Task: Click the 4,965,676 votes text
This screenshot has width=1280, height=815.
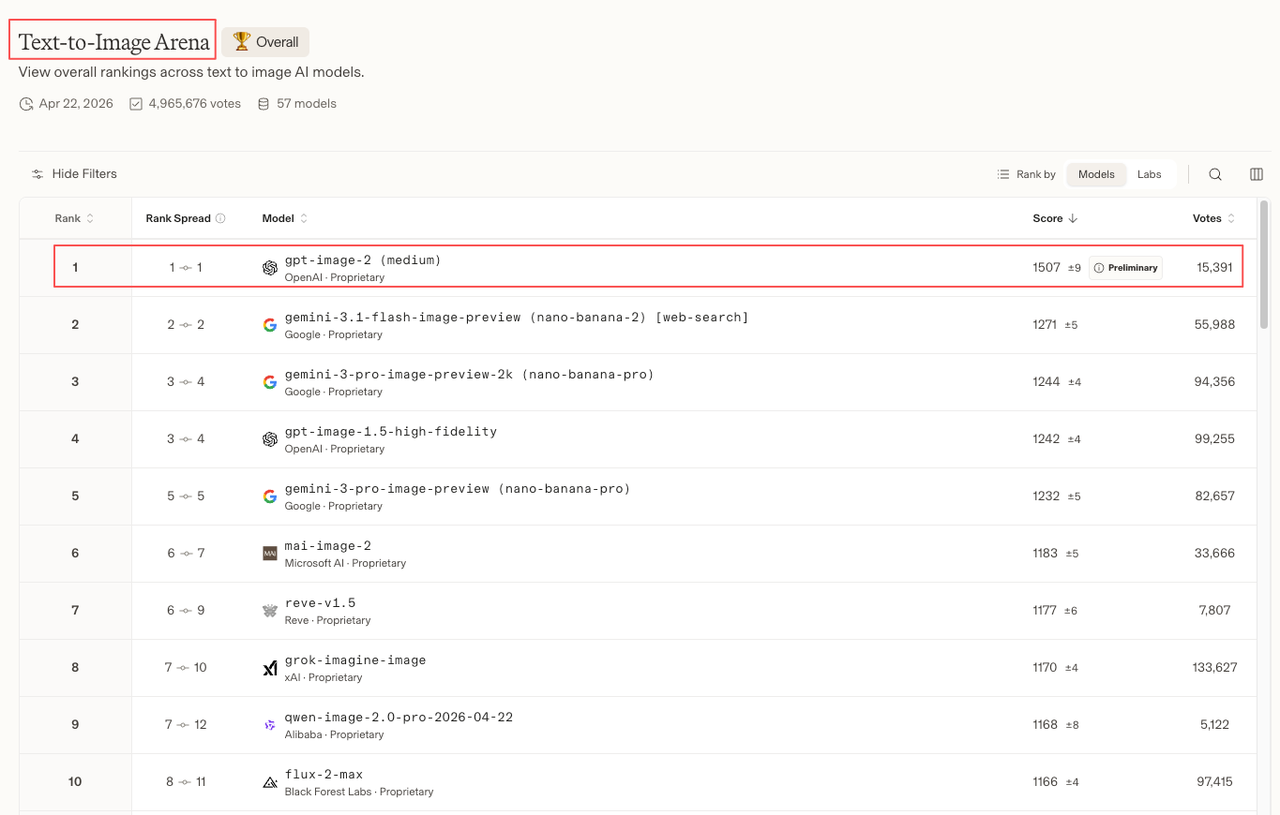Action: coord(195,104)
